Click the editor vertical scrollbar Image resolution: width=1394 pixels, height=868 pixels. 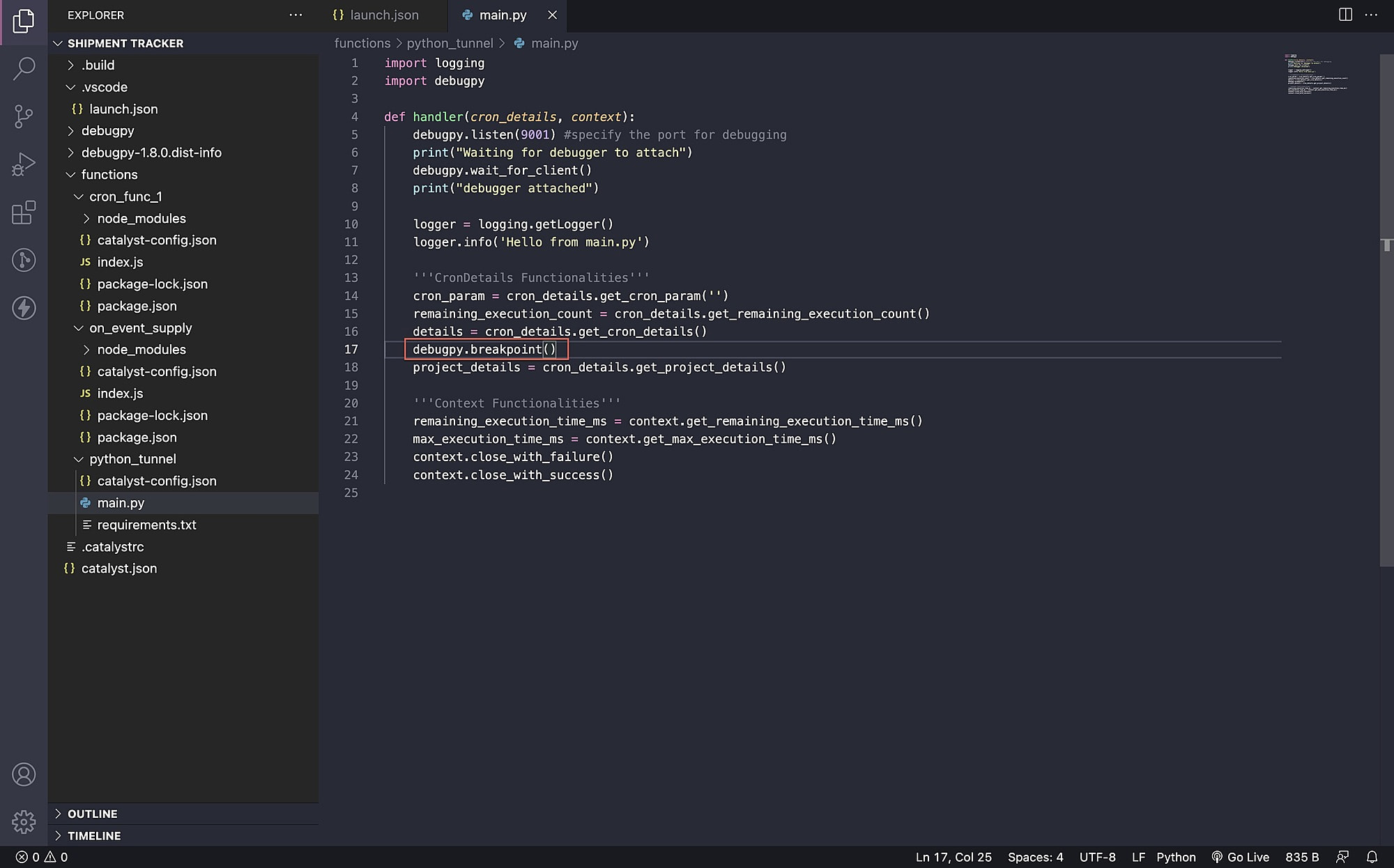click(x=1386, y=310)
